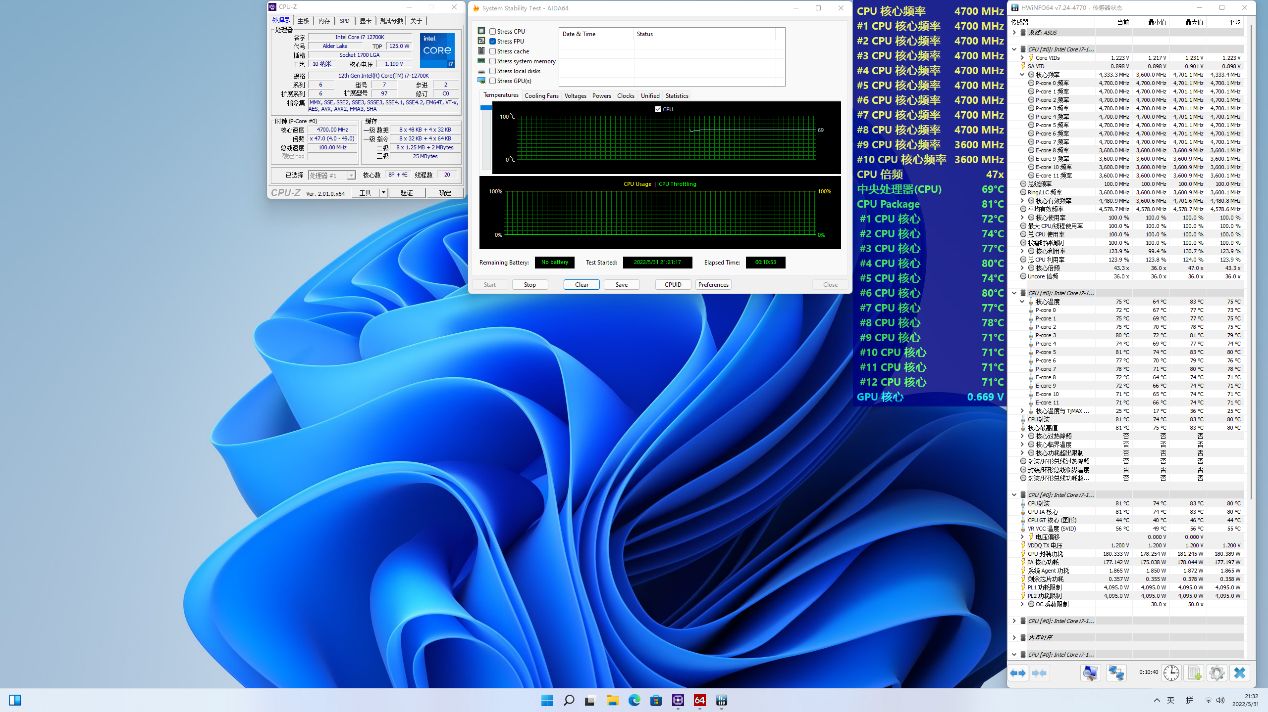Click the Preferences button in AIDA64
This screenshot has width=1268, height=712.
click(x=713, y=284)
